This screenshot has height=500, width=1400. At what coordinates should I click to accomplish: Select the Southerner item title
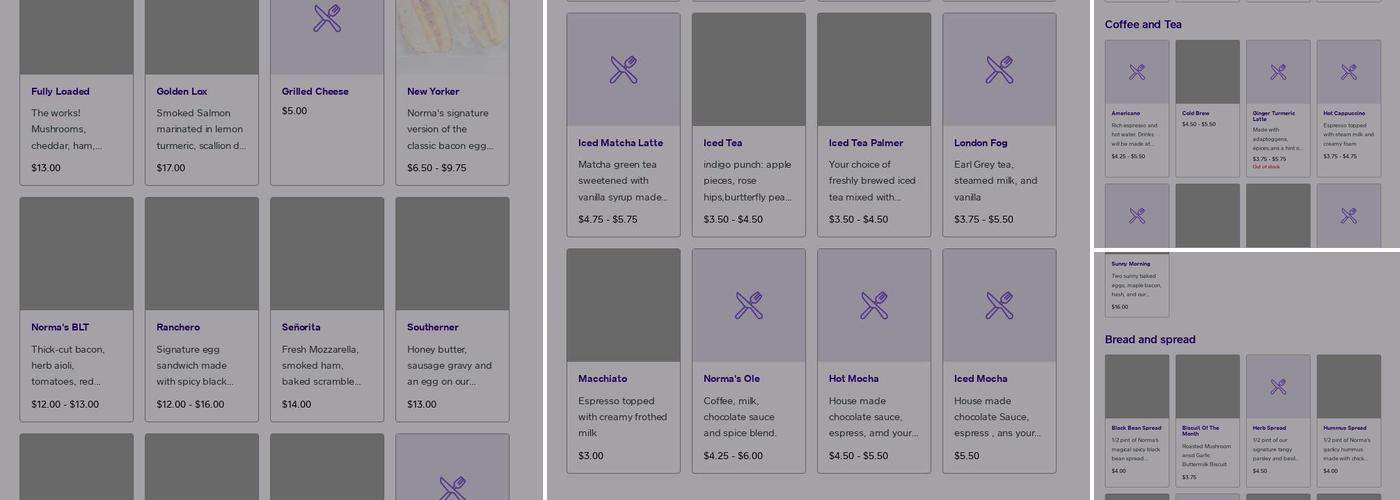point(433,327)
